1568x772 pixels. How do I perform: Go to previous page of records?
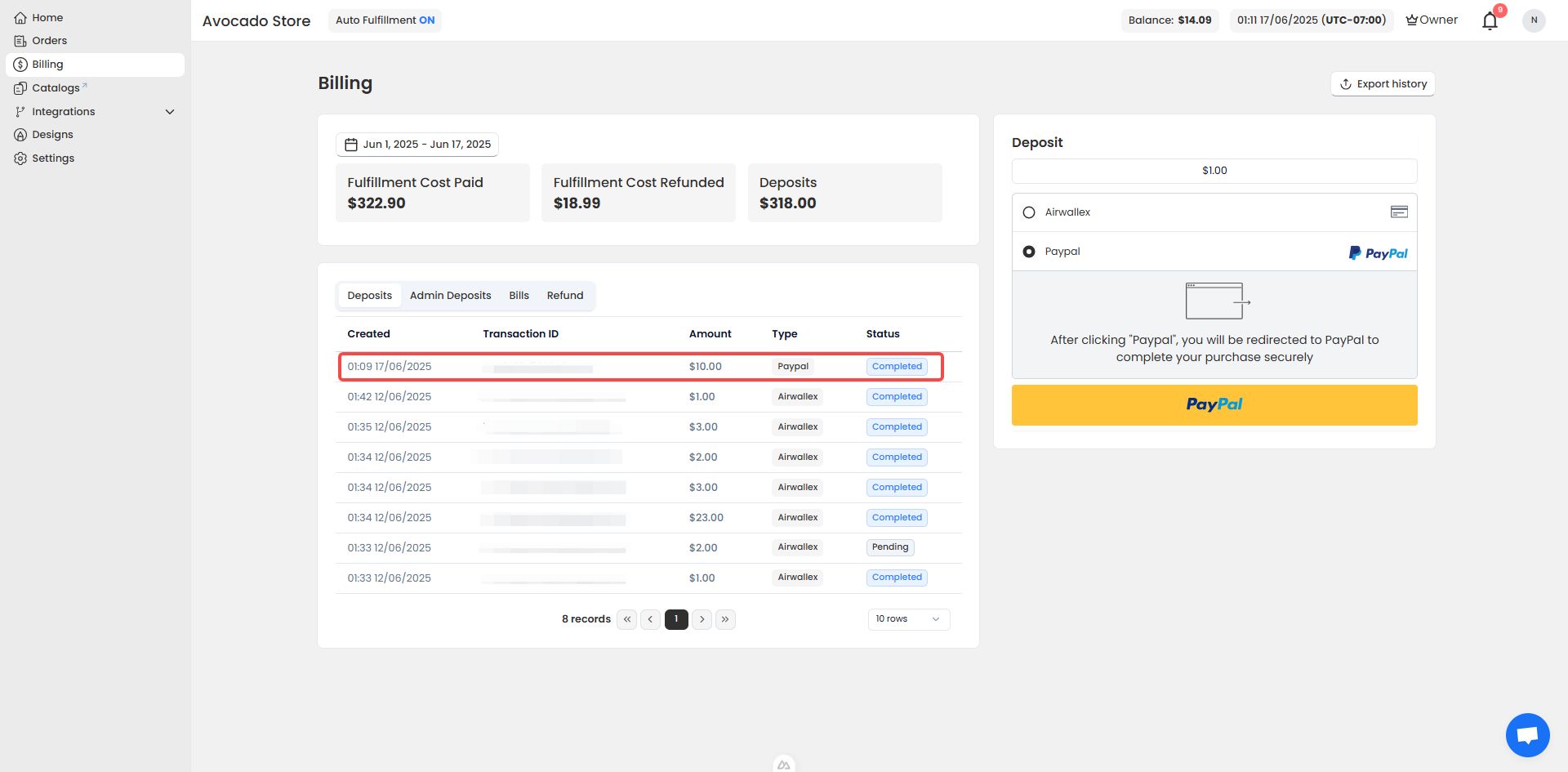pos(650,619)
